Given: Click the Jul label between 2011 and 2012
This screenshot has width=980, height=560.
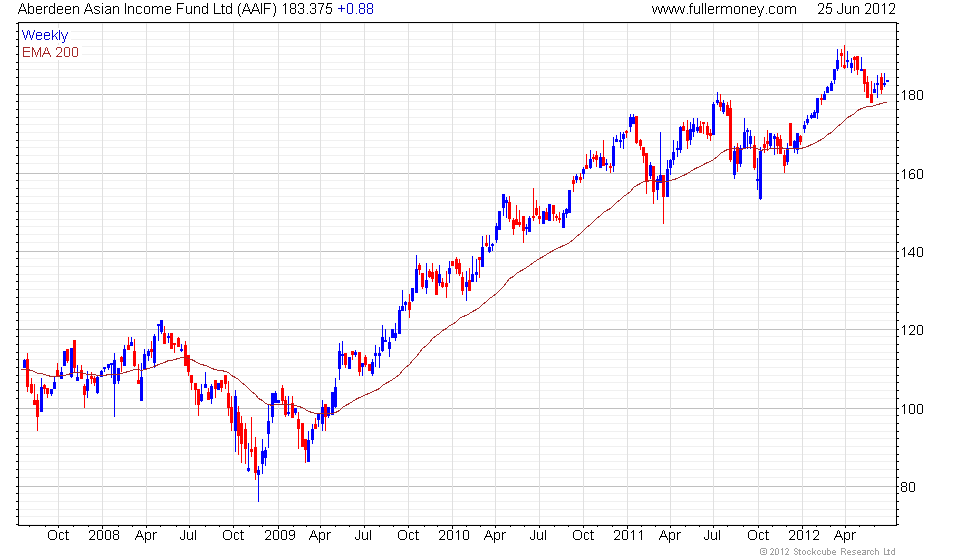Looking at the screenshot, I should [712, 536].
